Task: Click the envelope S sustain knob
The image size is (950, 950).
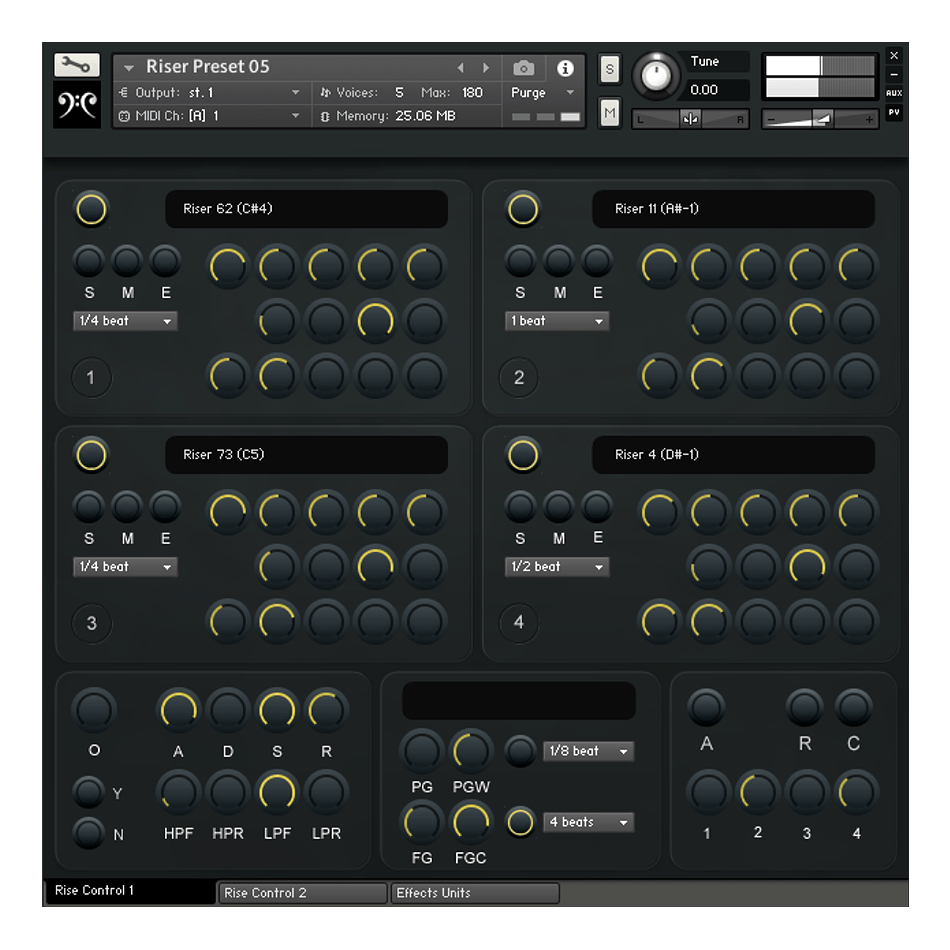Action: pos(277,709)
